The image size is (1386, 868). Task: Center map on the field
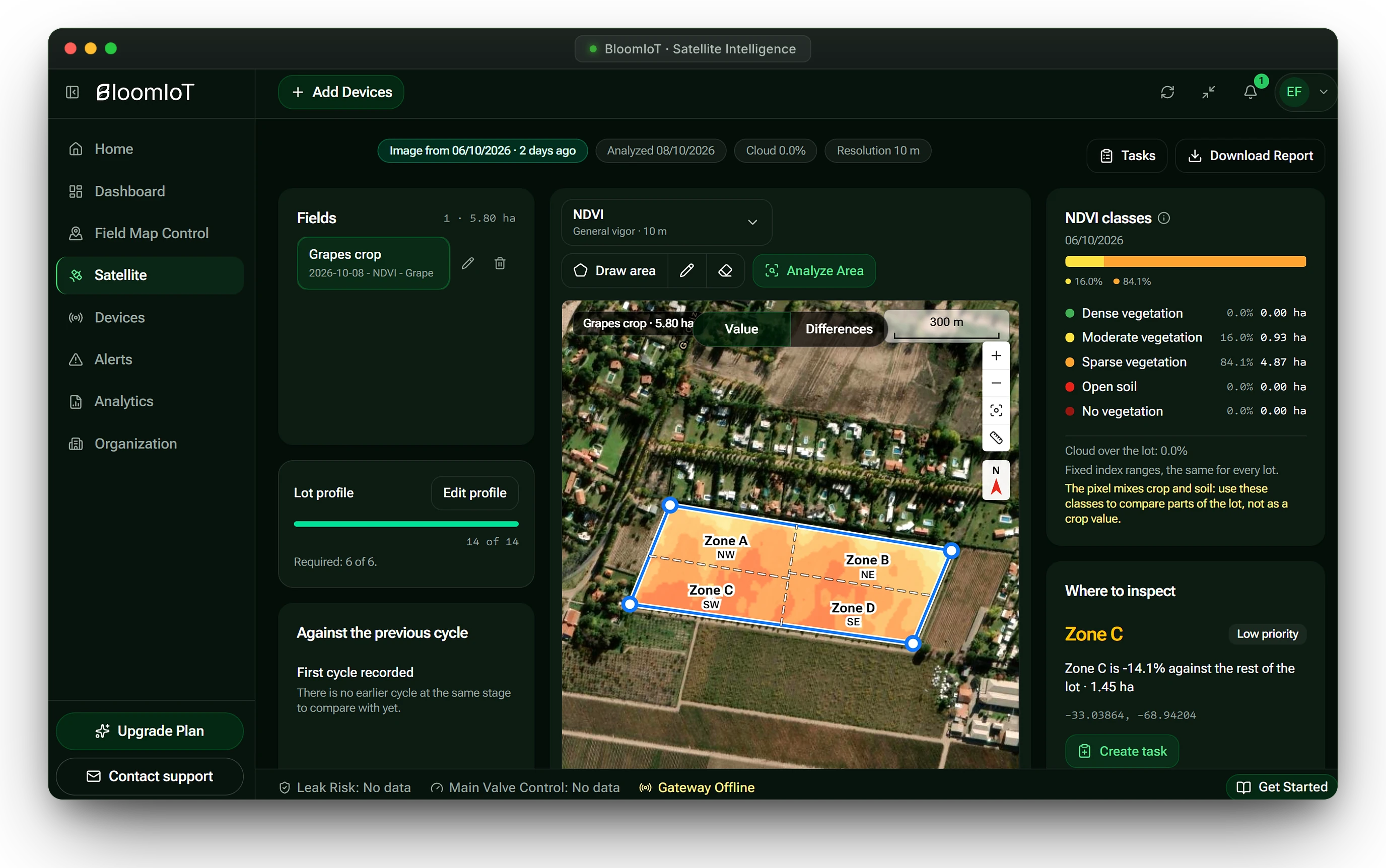tap(996, 410)
